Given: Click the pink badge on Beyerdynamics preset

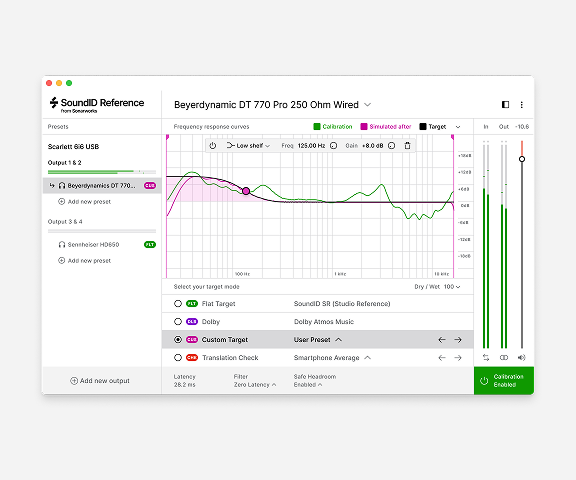Looking at the screenshot, I should (150, 186).
